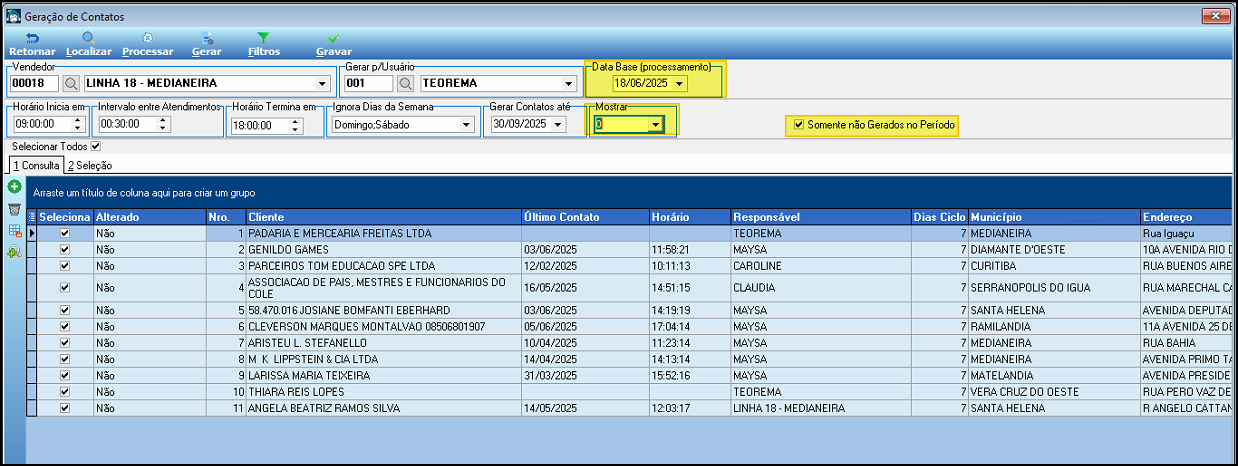Click the Gerar toolbar icon
Viewport: 1238px width, 466px height.
[x=207, y=38]
